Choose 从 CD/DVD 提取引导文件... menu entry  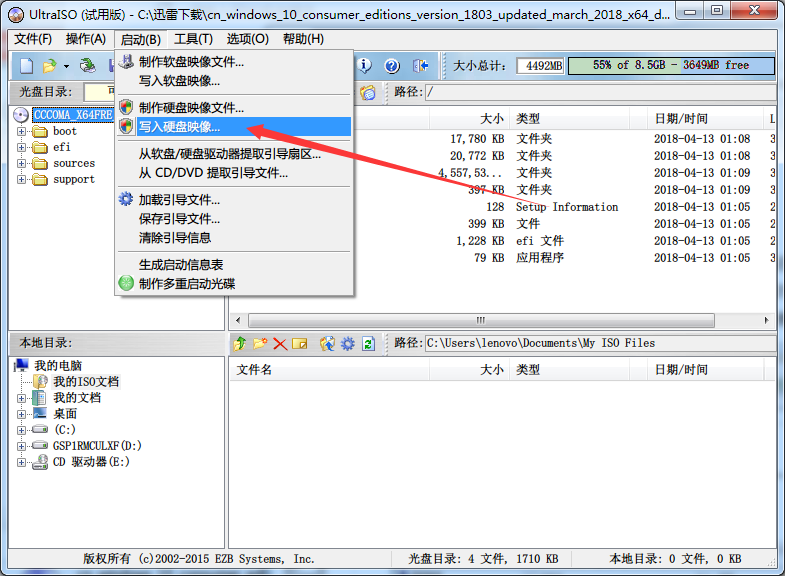[234, 173]
